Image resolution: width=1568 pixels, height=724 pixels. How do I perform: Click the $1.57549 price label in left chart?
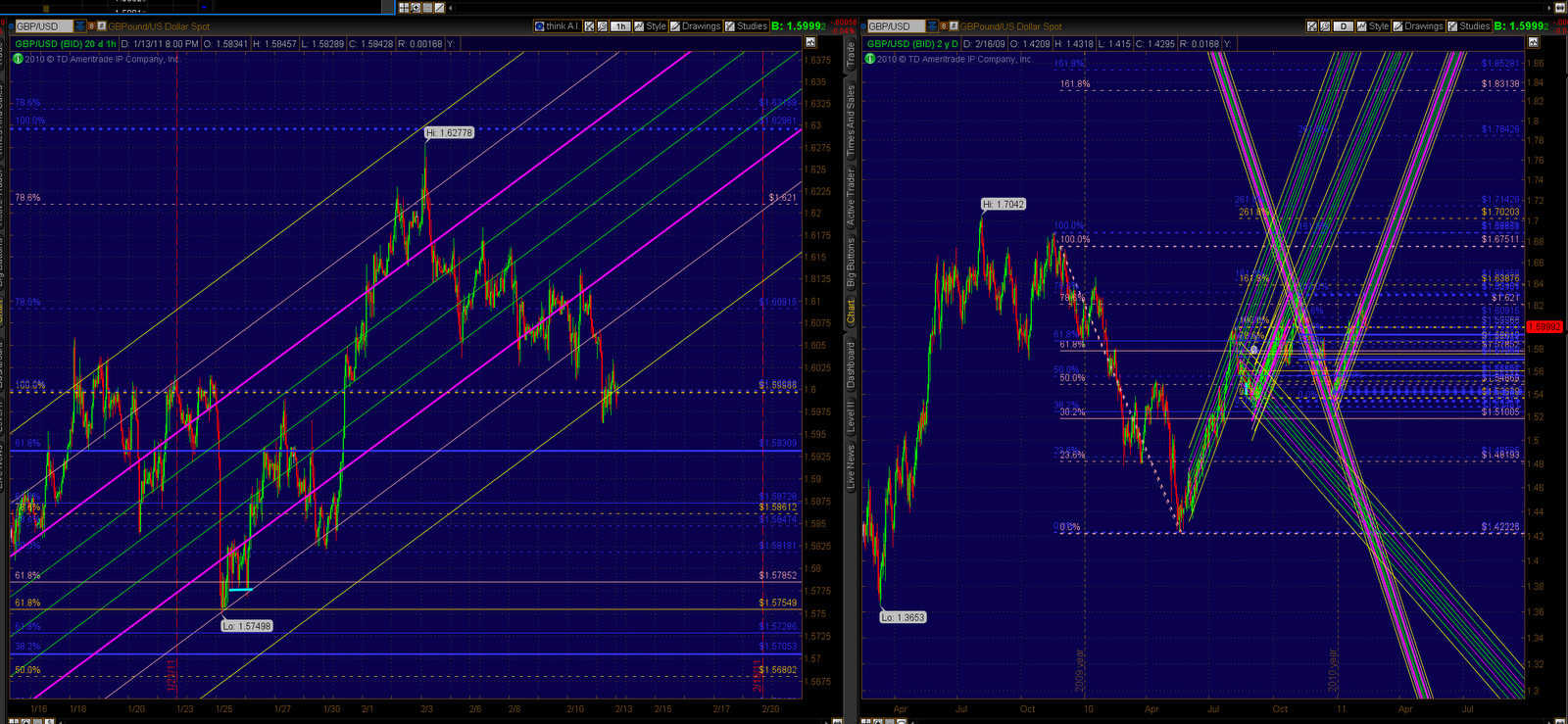[778, 603]
